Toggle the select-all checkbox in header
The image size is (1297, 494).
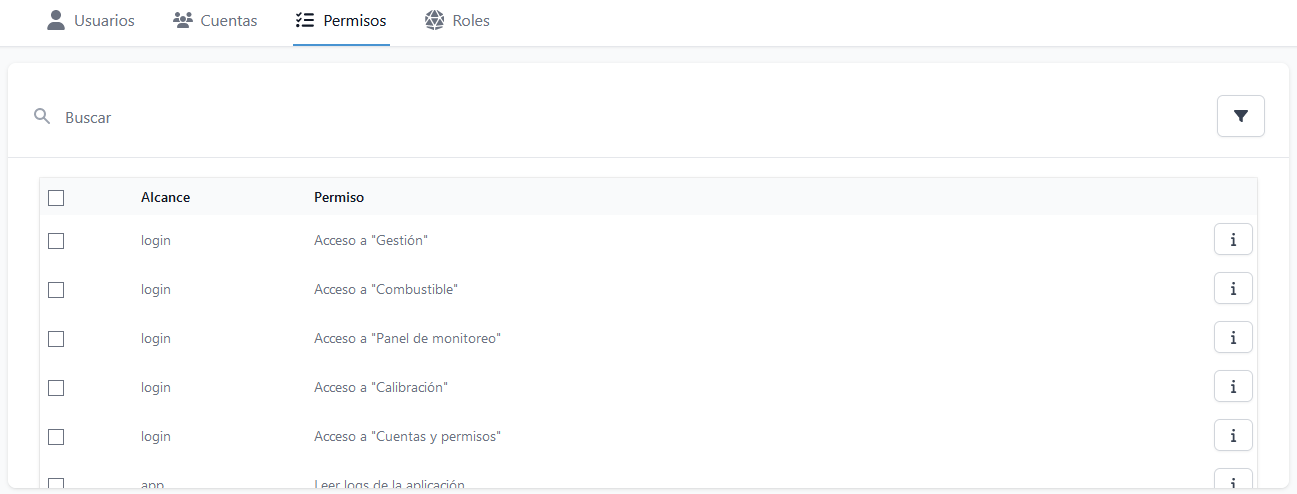(56, 198)
